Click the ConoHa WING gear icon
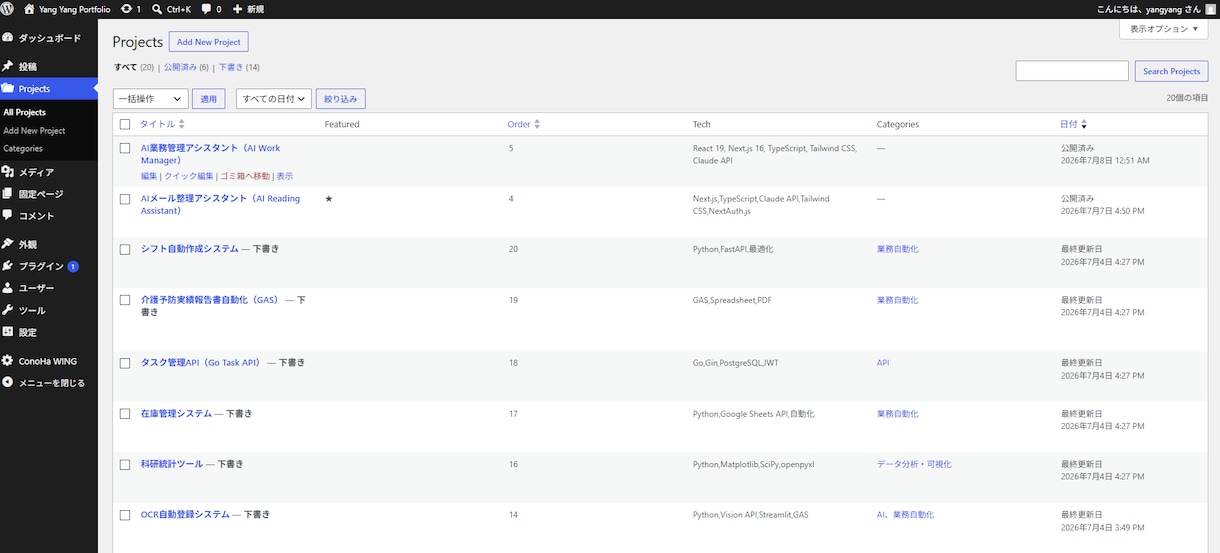 8,361
